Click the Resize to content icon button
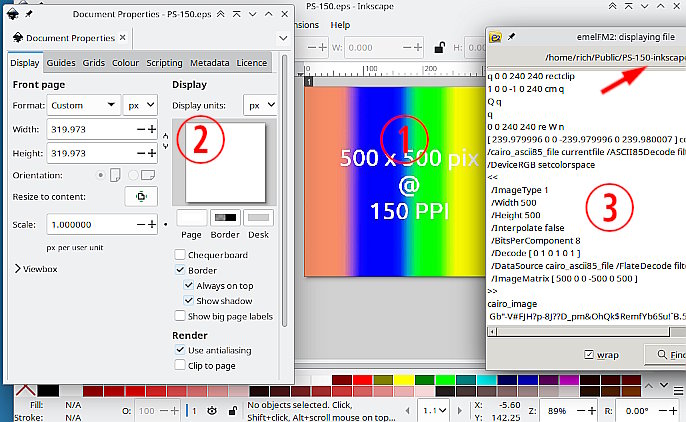Screen dimensions: 686x422 point(141,196)
